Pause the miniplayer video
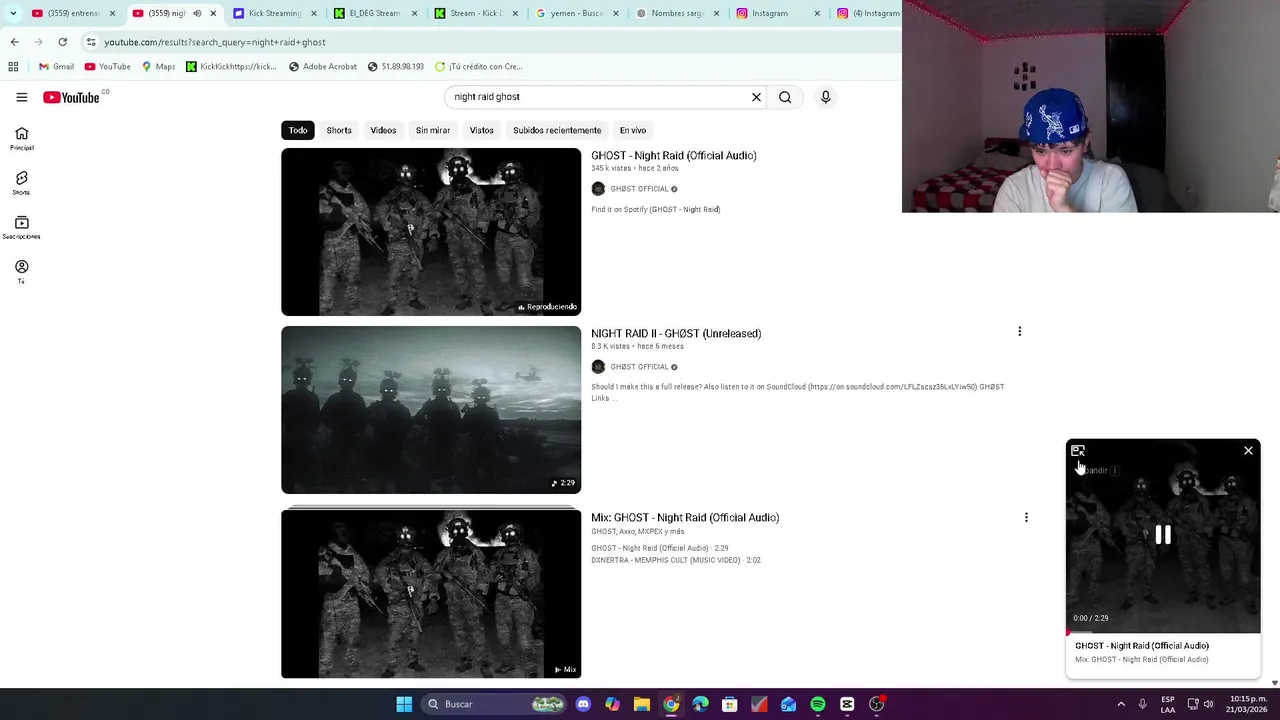The image size is (1280, 720). coord(1163,536)
